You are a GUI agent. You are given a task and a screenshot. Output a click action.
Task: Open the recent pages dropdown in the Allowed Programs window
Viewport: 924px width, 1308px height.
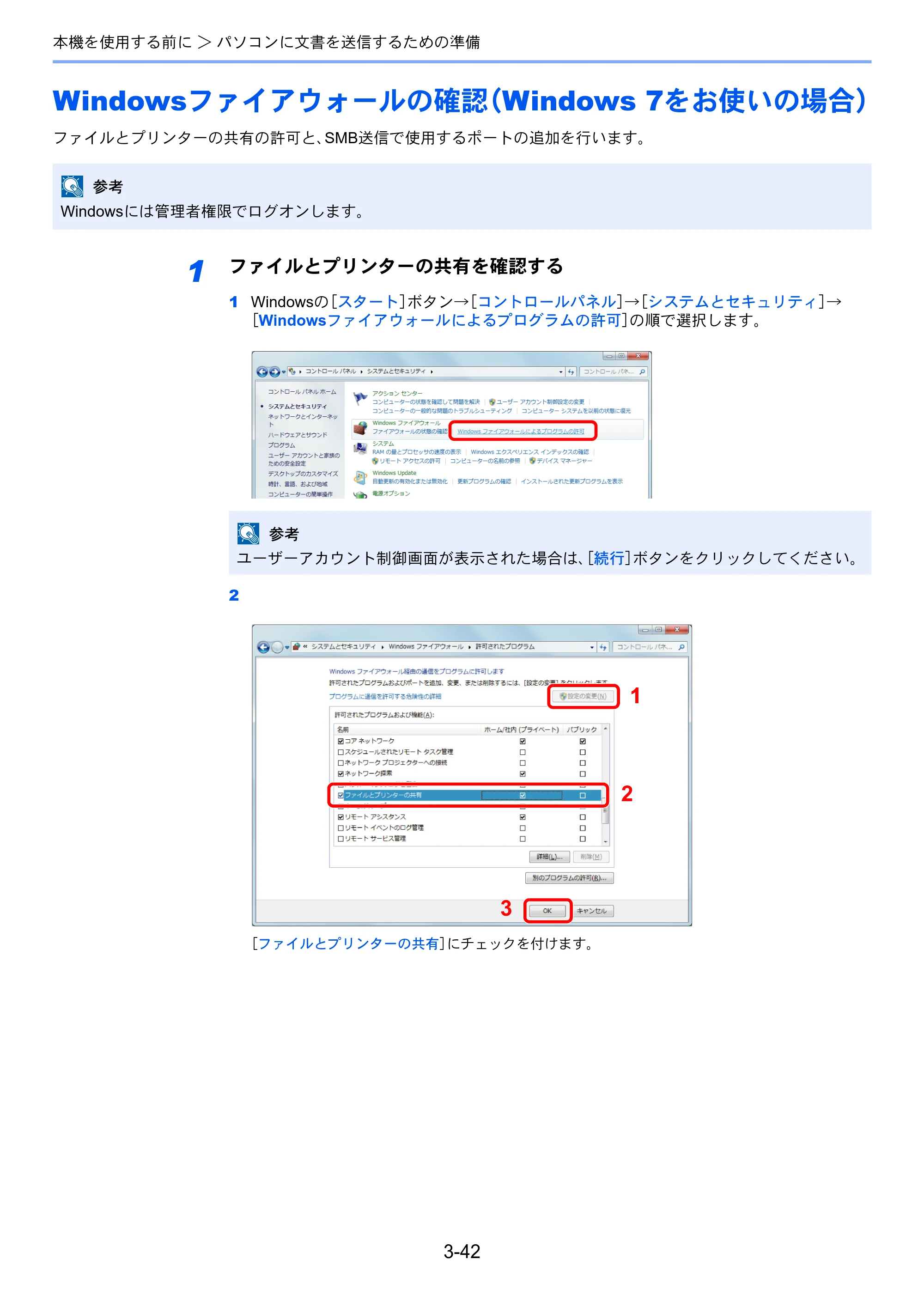(287, 647)
